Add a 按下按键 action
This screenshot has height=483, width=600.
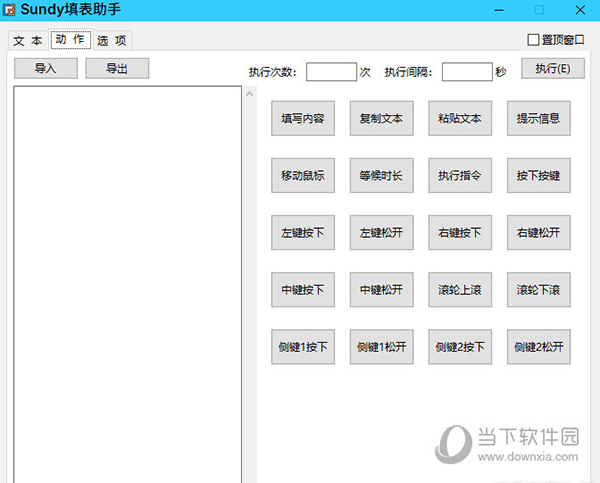tap(539, 175)
